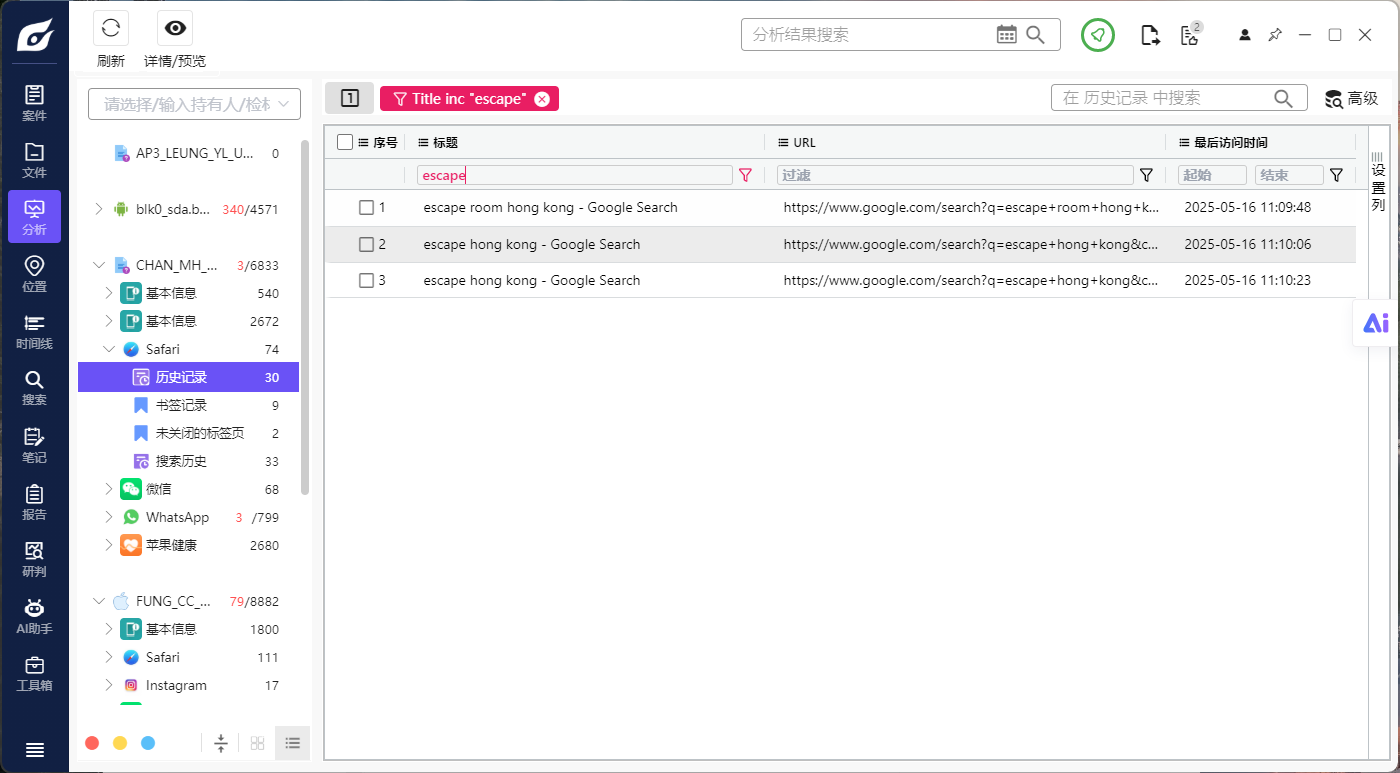Select 书签记录 bookmarks tree item
The width and height of the screenshot is (1400, 773).
coord(189,405)
